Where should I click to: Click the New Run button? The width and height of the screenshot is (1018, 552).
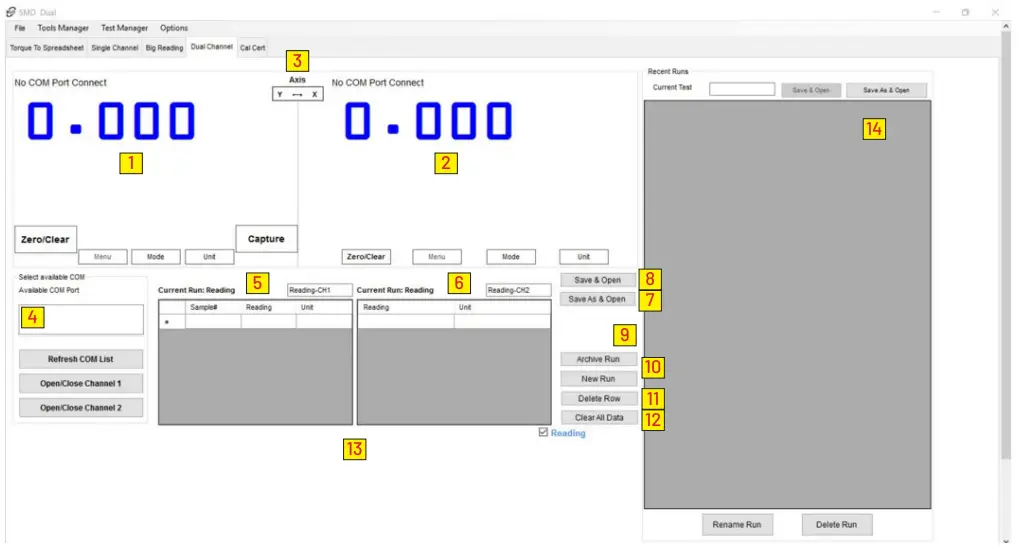(598, 379)
